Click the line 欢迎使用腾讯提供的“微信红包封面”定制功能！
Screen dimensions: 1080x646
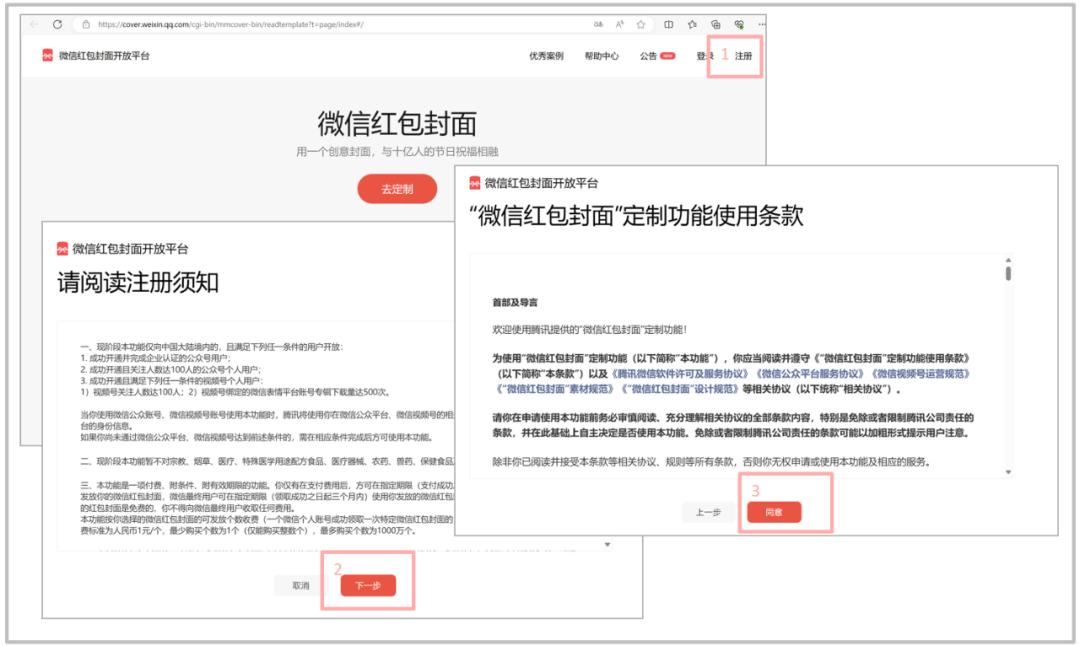click(x=590, y=330)
